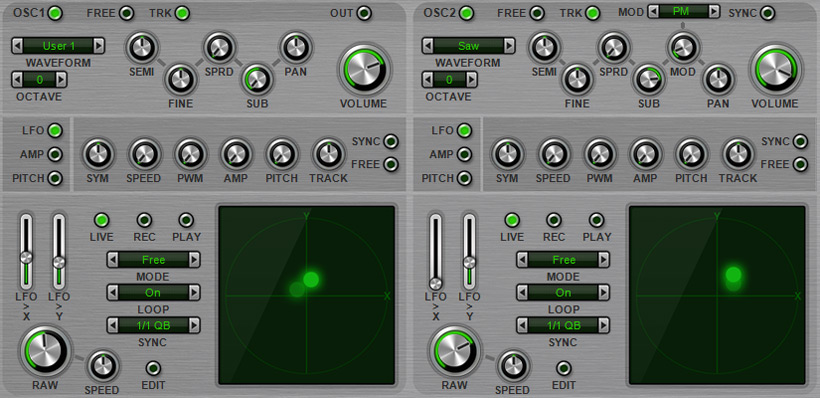This screenshot has height=398, width=820.
Task: Click the OSC1 LFO PWM knob
Action: pos(190,154)
